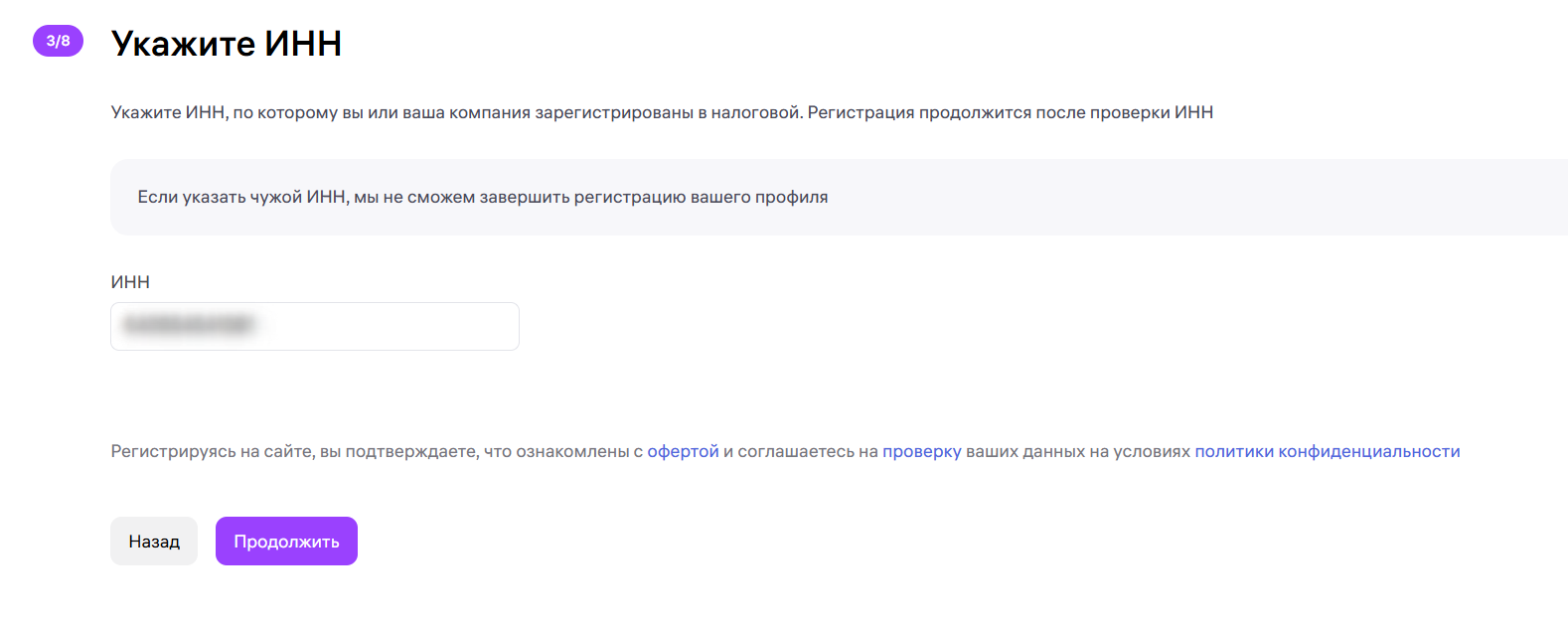This screenshot has height=624, width=1568.
Task: Open the проверку link
Action: (x=921, y=451)
